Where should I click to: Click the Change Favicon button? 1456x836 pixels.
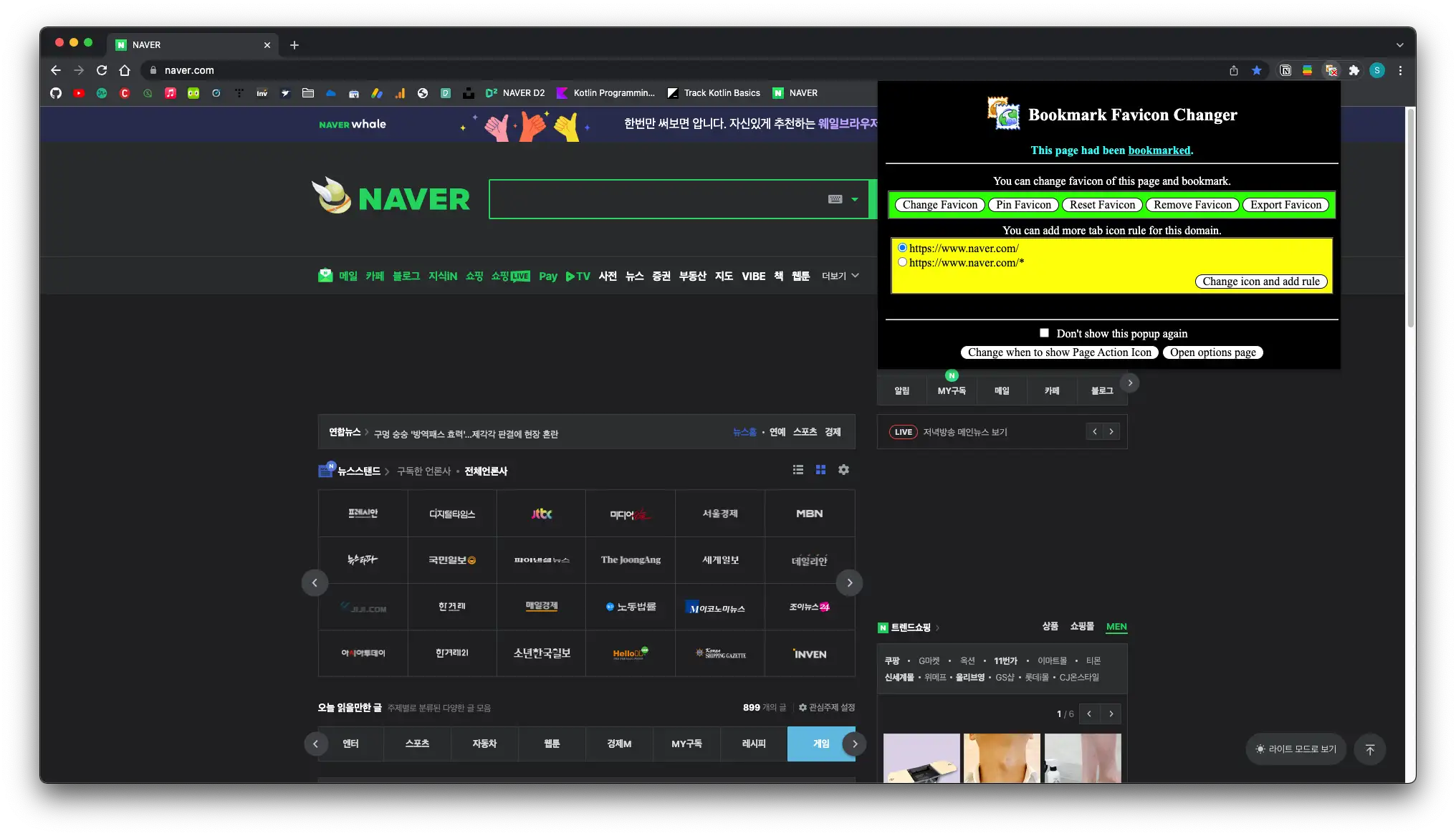point(939,205)
